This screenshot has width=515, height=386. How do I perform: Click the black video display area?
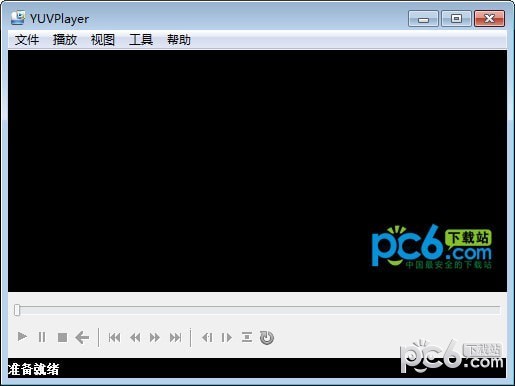257,171
